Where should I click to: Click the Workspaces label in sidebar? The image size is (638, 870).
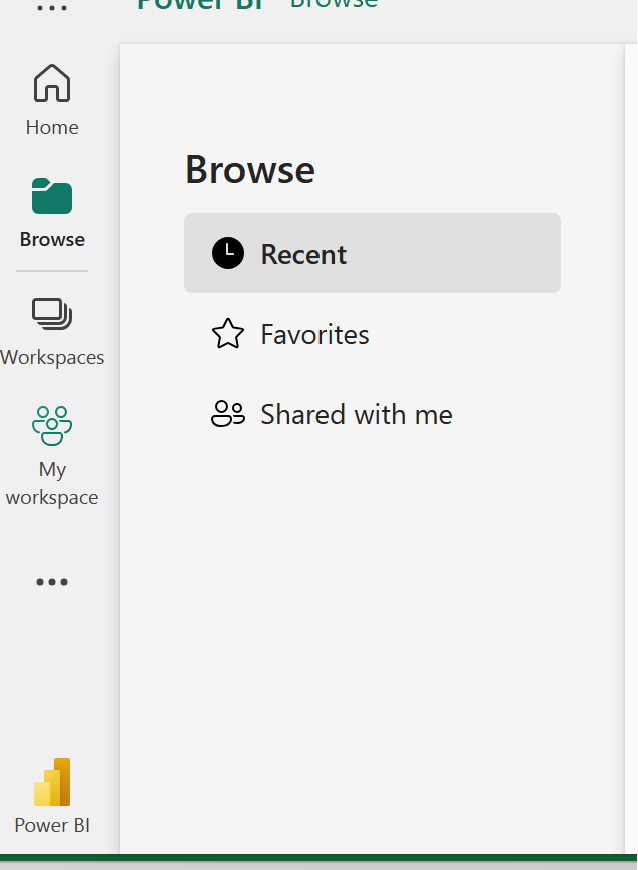[x=52, y=357]
